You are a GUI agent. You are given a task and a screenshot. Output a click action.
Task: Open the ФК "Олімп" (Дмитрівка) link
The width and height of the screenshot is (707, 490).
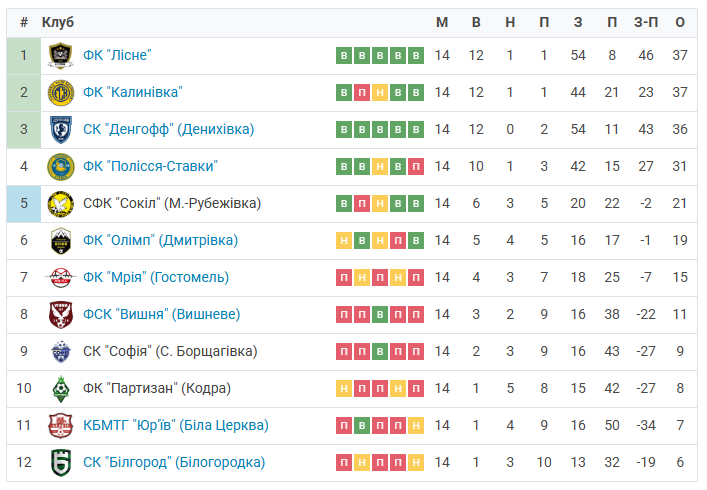pyautogui.click(x=161, y=240)
